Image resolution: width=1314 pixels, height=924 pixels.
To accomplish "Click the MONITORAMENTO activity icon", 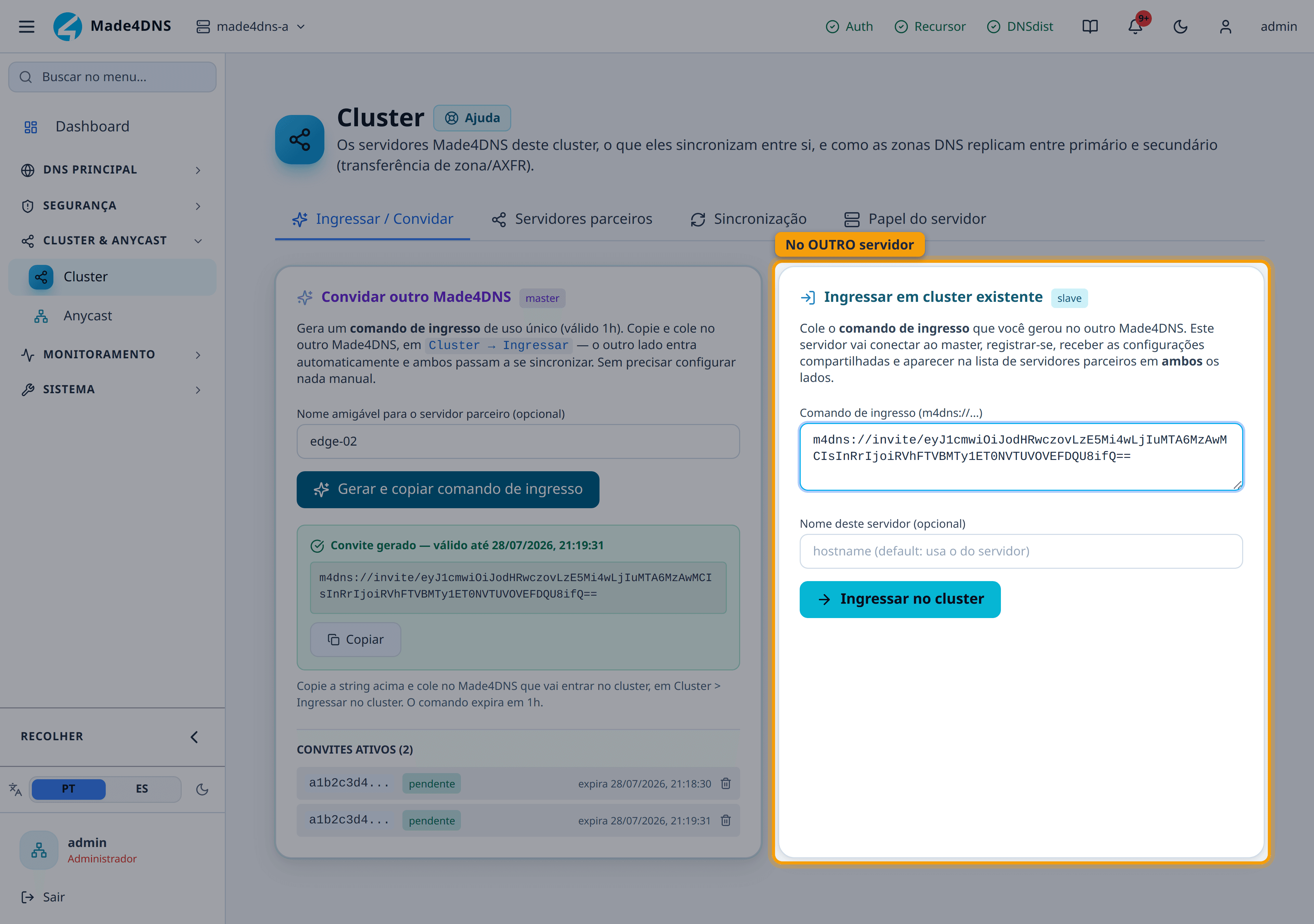I will pyautogui.click(x=27, y=355).
